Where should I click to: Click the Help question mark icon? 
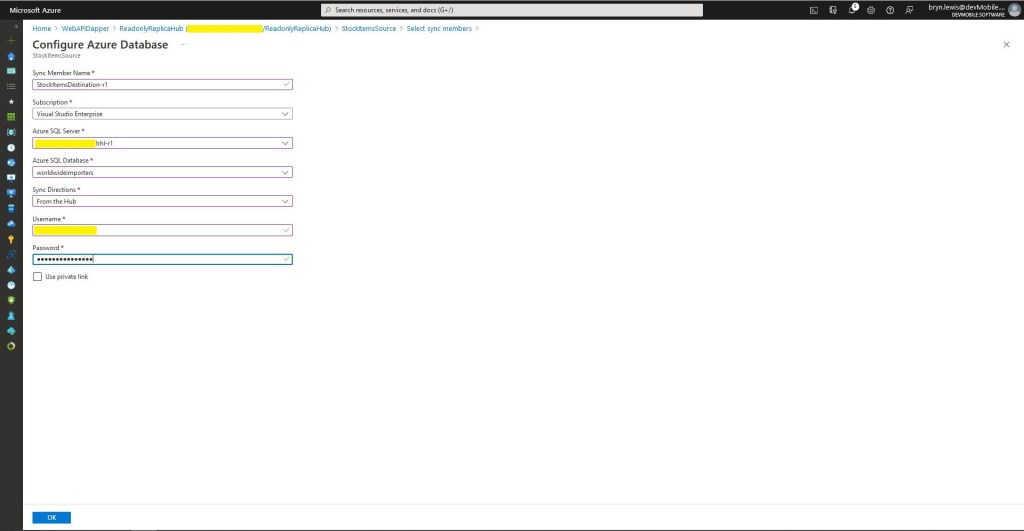890,10
